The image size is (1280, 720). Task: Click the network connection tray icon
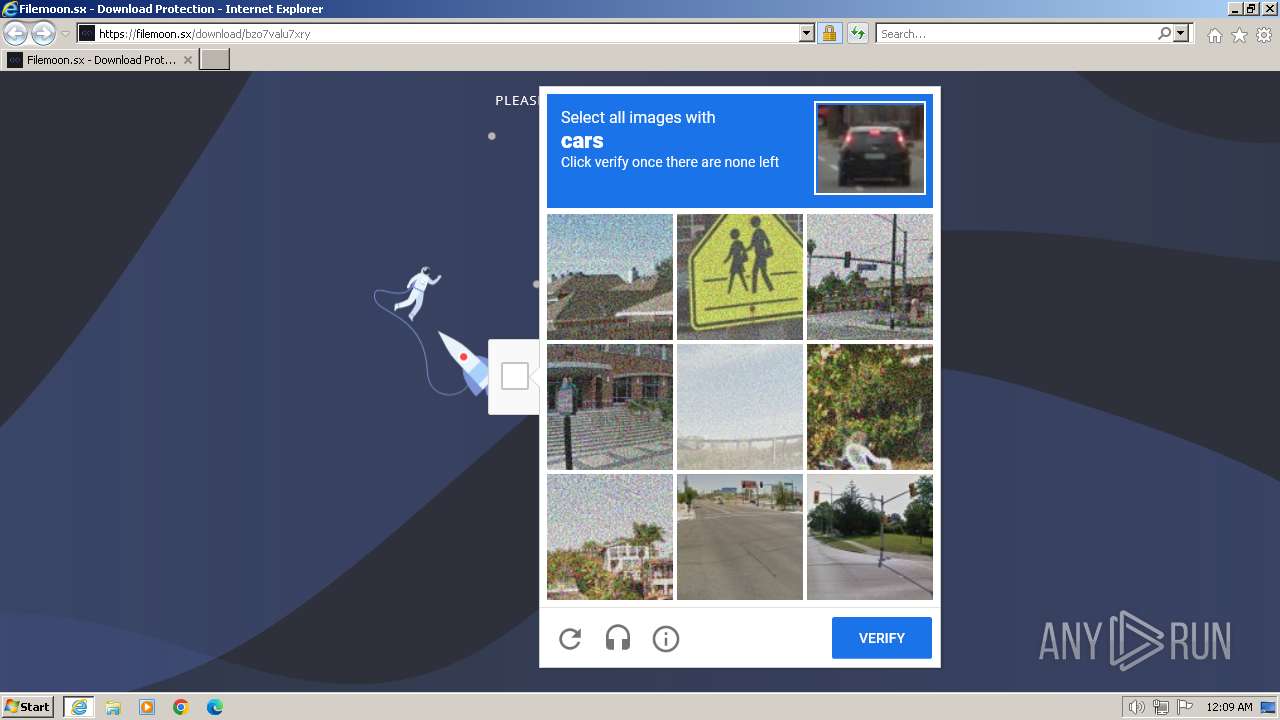coord(1161,707)
